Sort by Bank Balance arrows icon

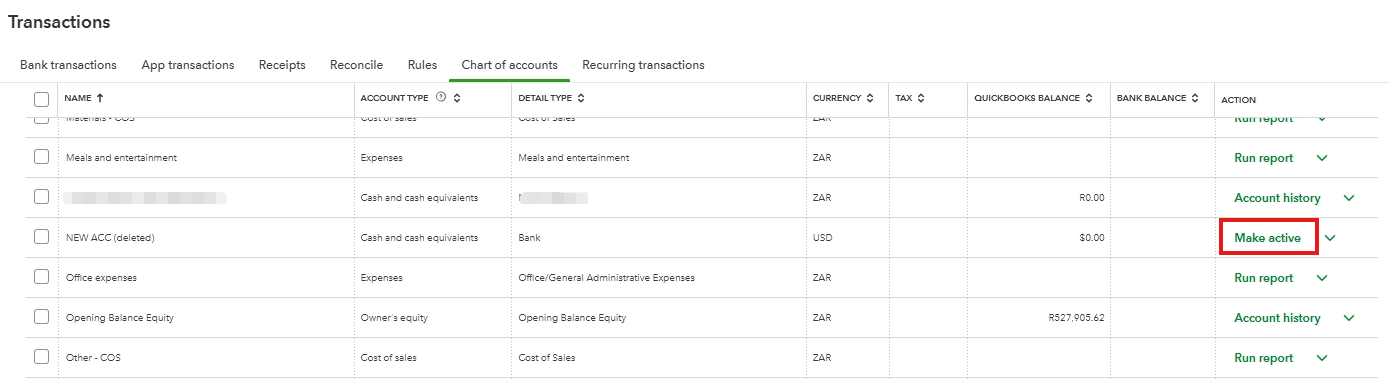[x=1195, y=98]
